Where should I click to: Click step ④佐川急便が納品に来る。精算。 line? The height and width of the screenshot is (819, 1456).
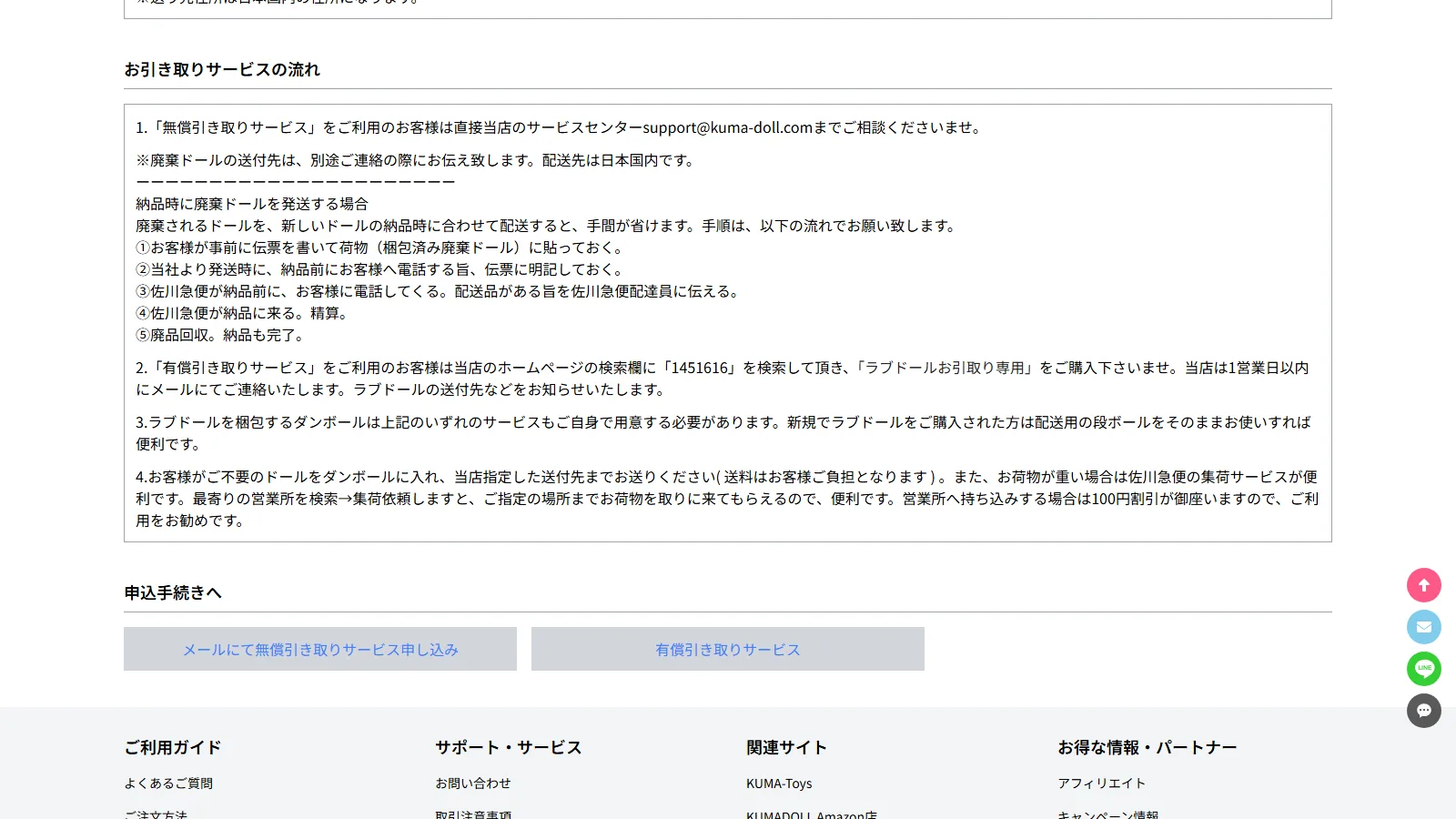tap(244, 313)
